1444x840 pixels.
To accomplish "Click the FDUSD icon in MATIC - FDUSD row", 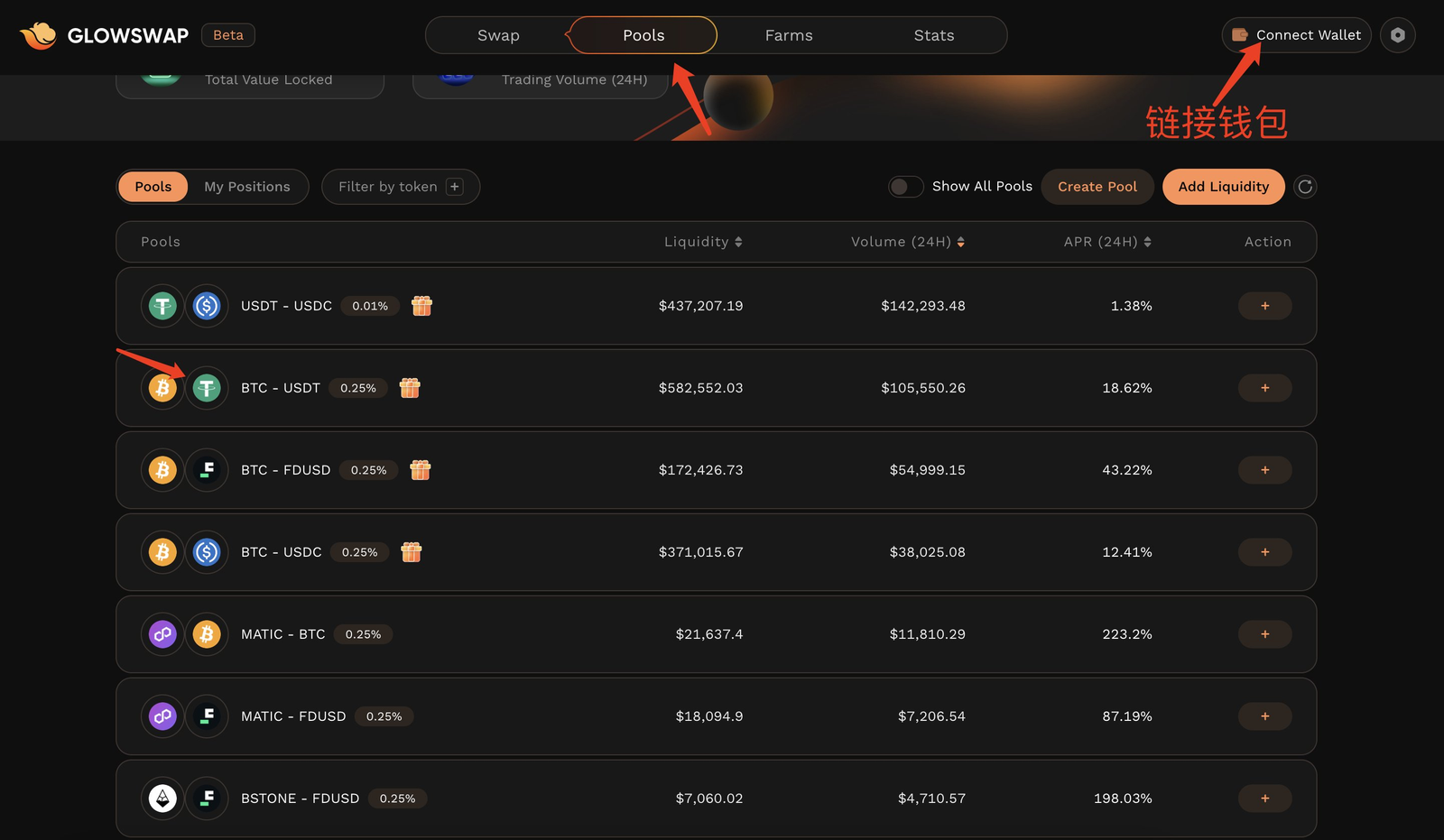I will (207, 716).
